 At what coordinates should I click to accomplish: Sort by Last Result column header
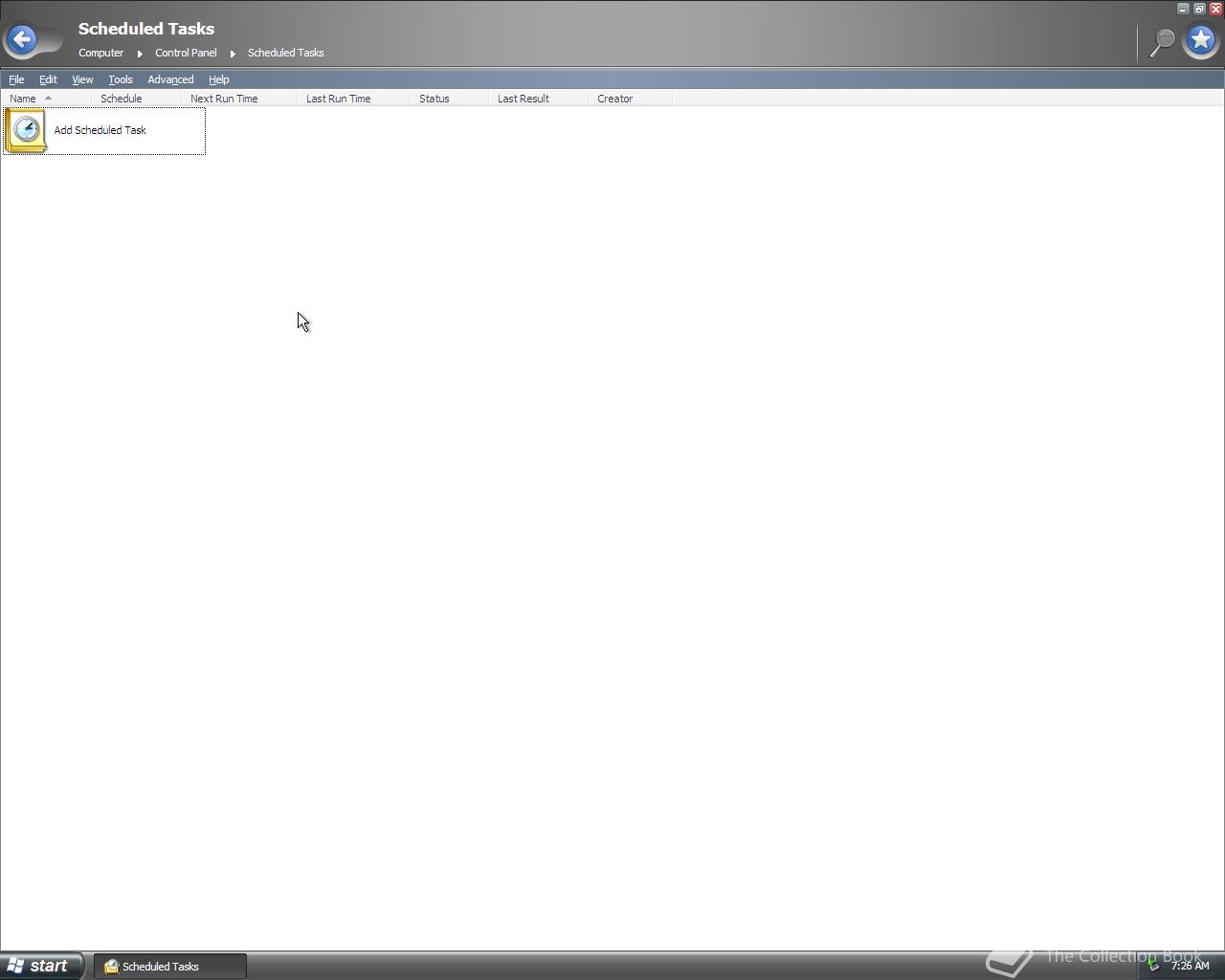(538, 99)
